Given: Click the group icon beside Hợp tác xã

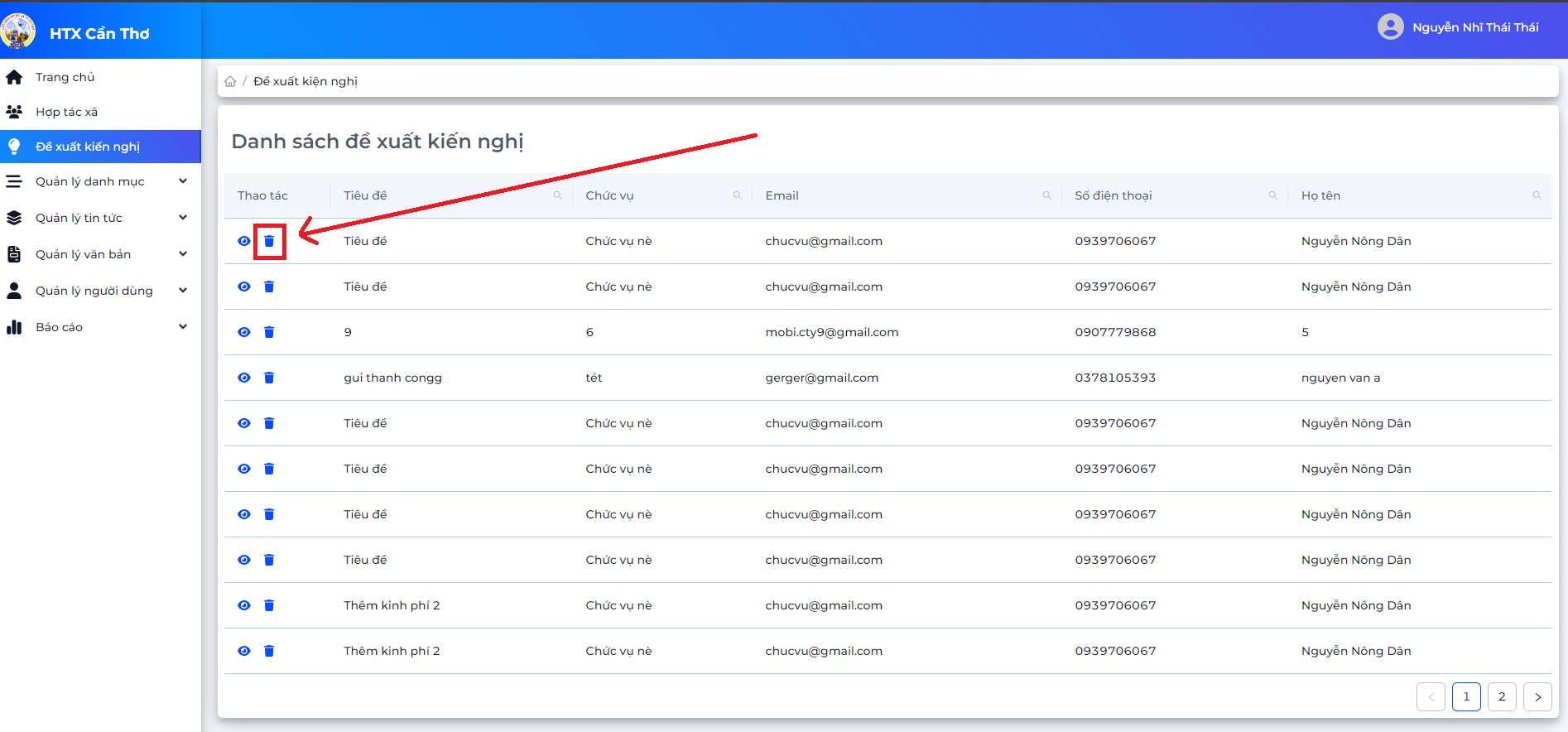Looking at the screenshot, I should coord(14,112).
